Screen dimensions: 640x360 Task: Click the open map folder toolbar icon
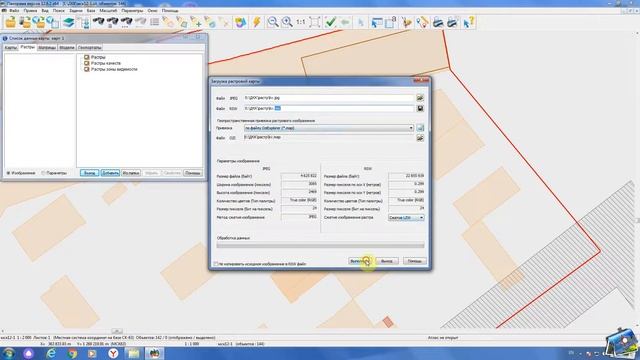point(10,22)
